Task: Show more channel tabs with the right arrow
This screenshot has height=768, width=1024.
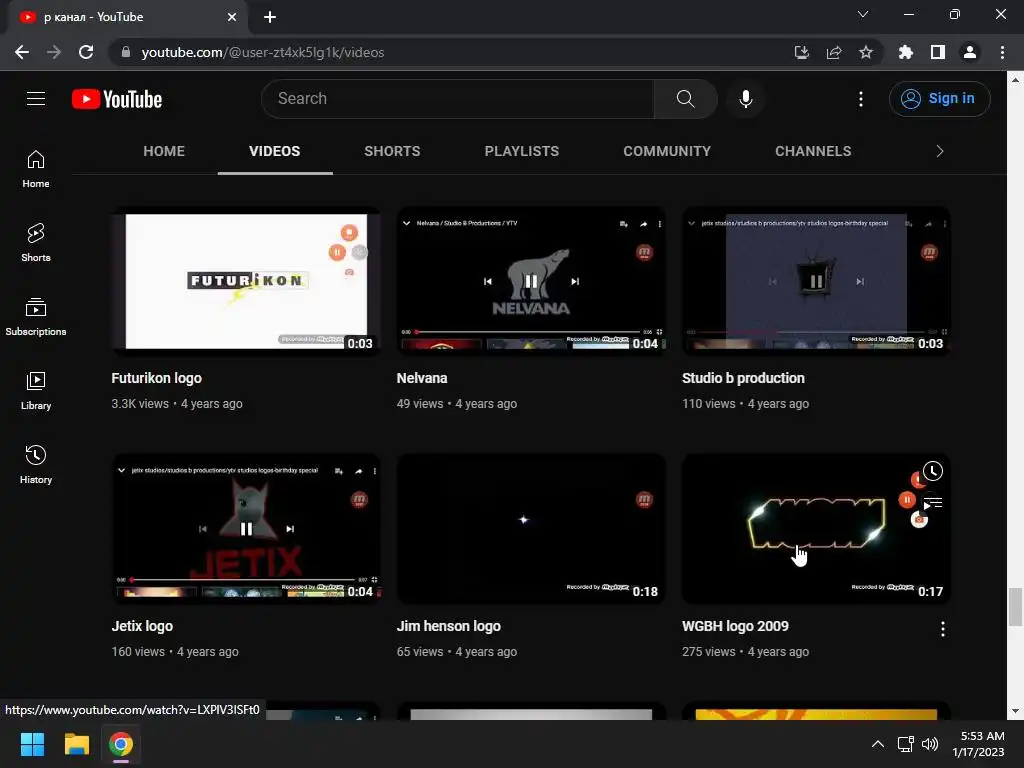Action: pyautogui.click(x=940, y=151)
